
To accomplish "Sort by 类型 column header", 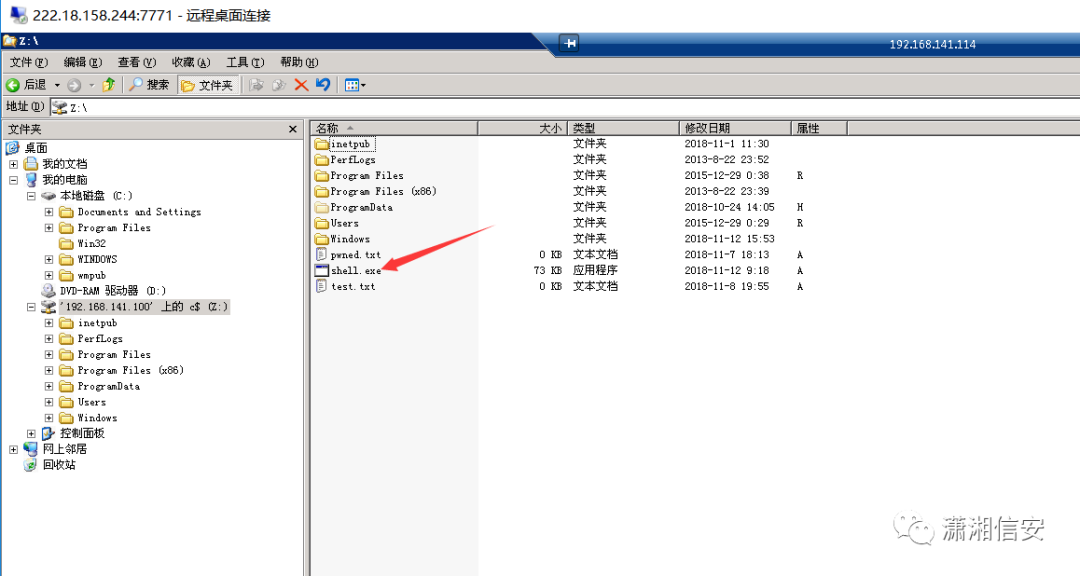I will tap(623, 128).
